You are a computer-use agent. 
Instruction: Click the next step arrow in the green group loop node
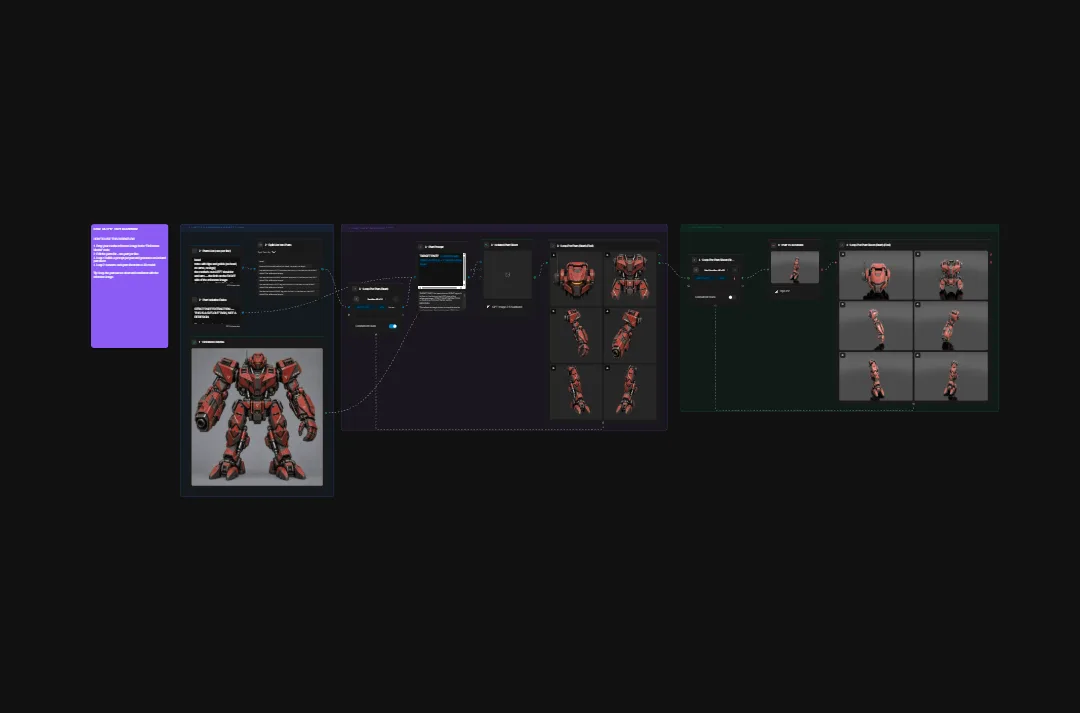coord(735,270)
